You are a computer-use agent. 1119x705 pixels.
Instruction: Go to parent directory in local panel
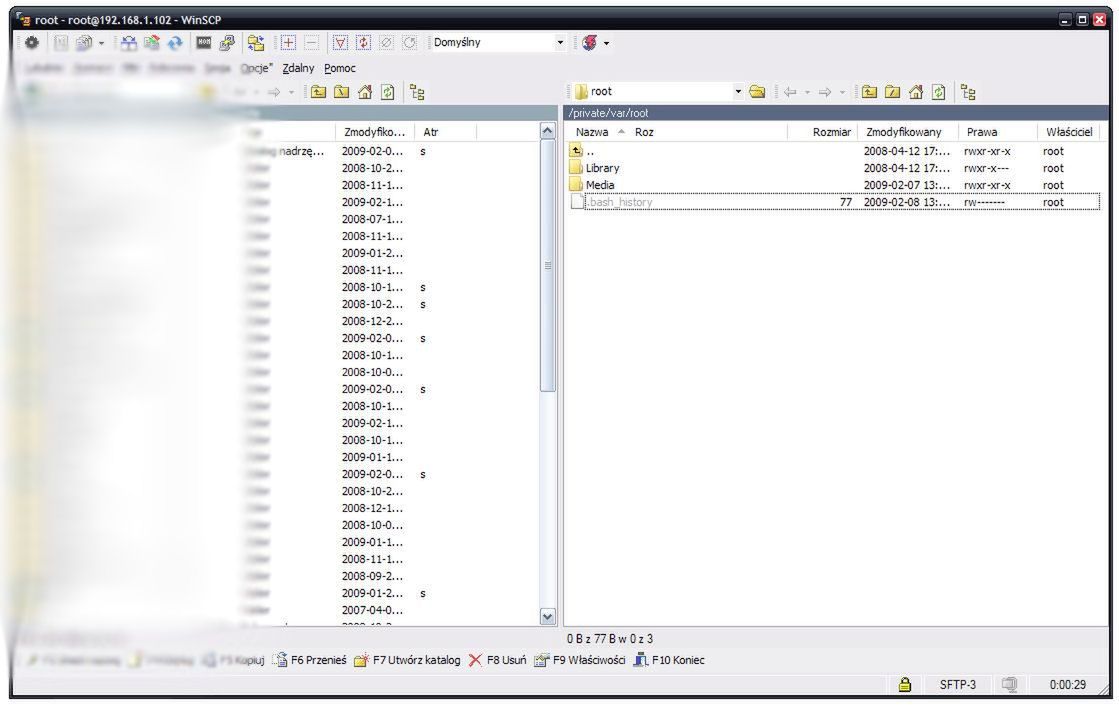(318, 92)
